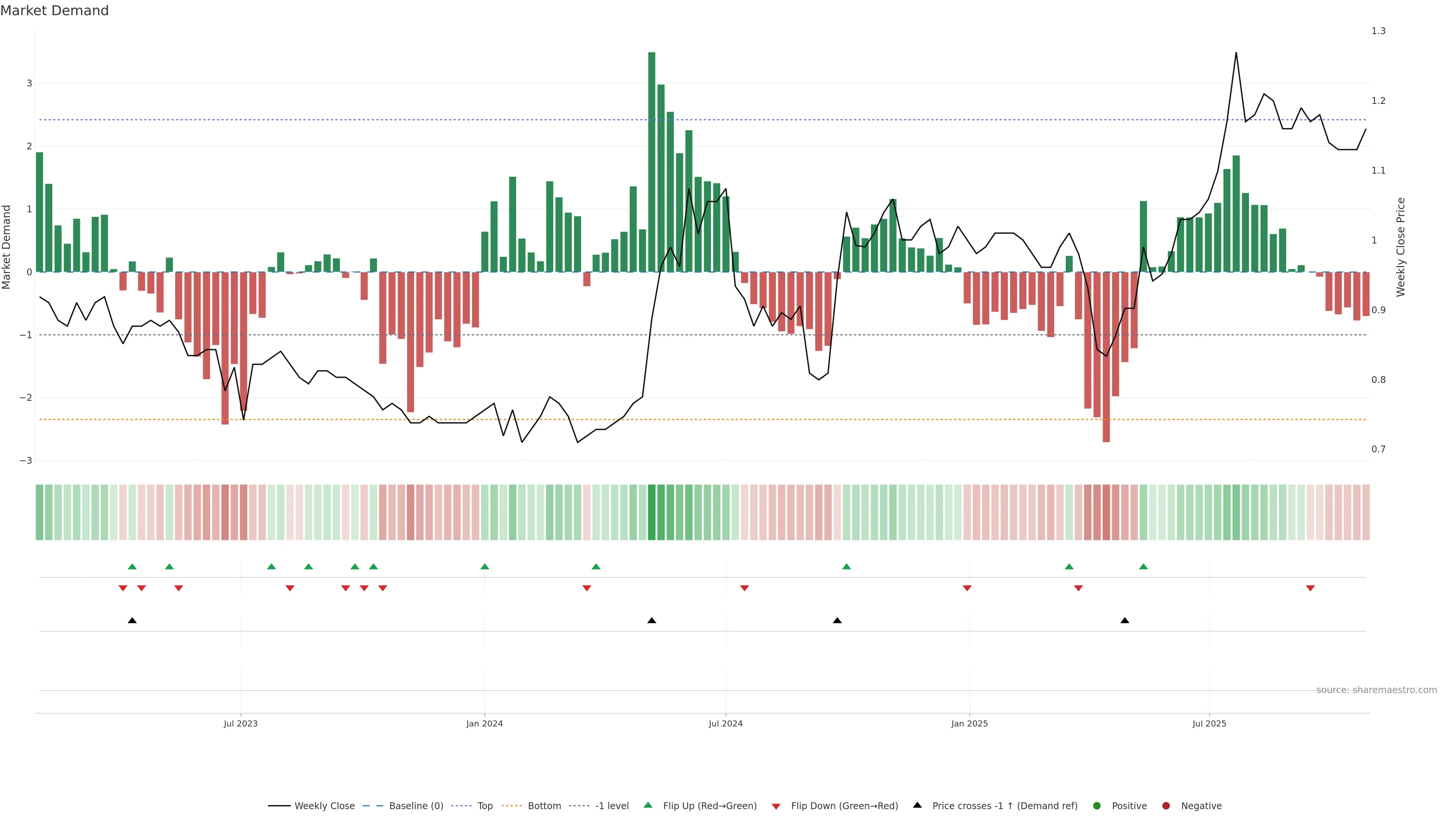The image size is (1456, 819).
Task: Click the last red flip-down triangle marker
Action: [x=1310, y=588]
